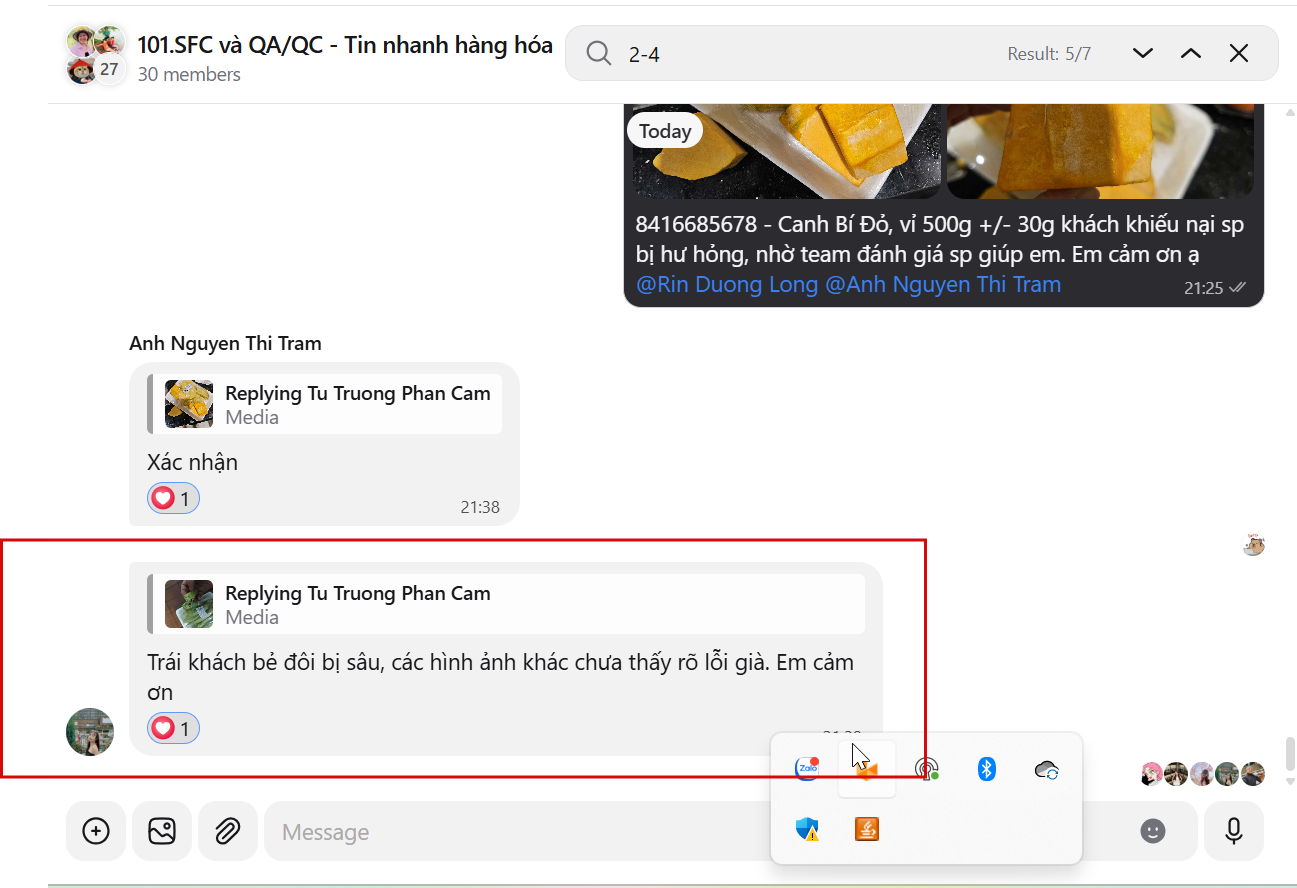Click the 21:38 timestamp on "Xác nhận"

point(480,507)
